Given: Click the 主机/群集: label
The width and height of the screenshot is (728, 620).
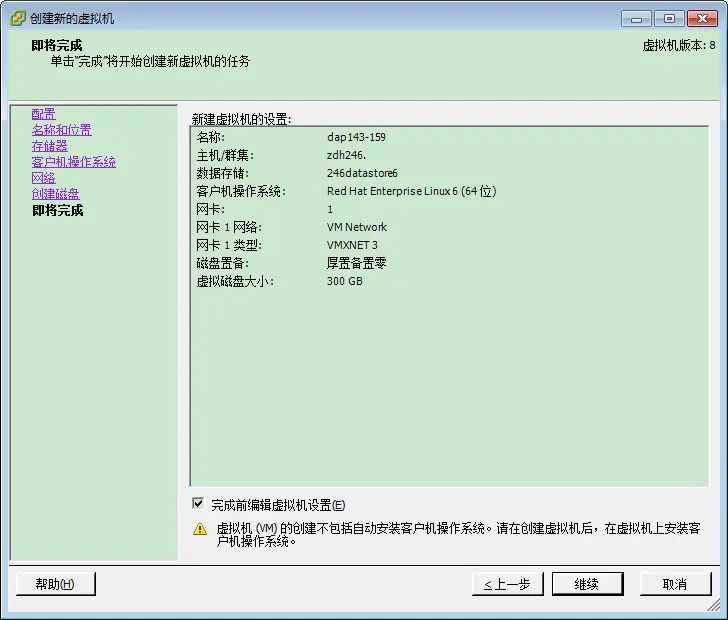Looking at the screenshot, I should click(x=225, y=155).
